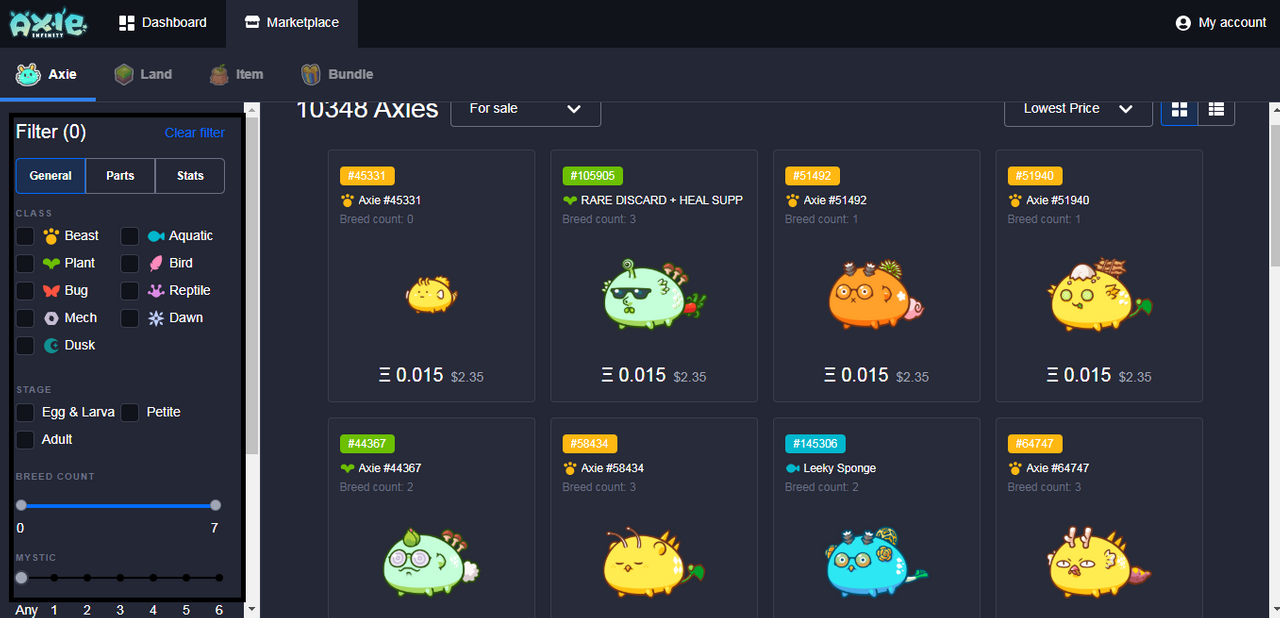Switch to grid view layout
This screenshot has height=618, width=1280.
[x=1179, y=108]
